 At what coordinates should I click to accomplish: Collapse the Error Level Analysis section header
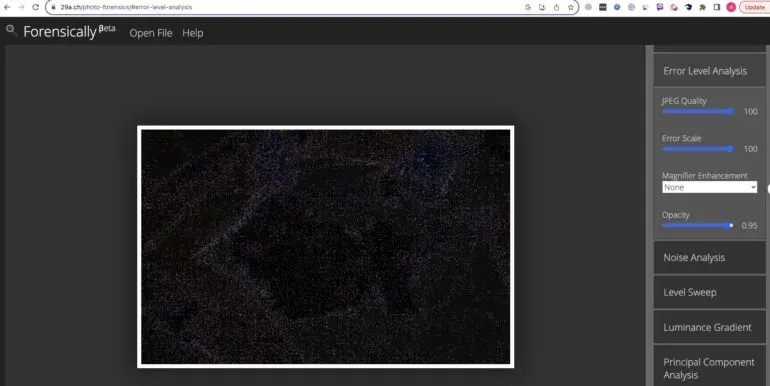709,71
